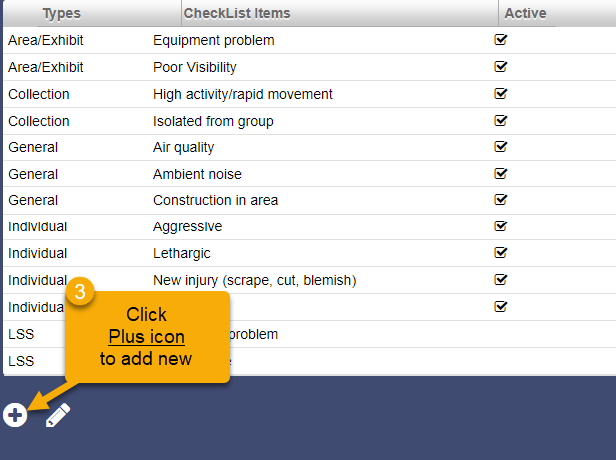Viewport: 616px width, 460px height.
Task: Click the Active column header
Action: (525, 13)
